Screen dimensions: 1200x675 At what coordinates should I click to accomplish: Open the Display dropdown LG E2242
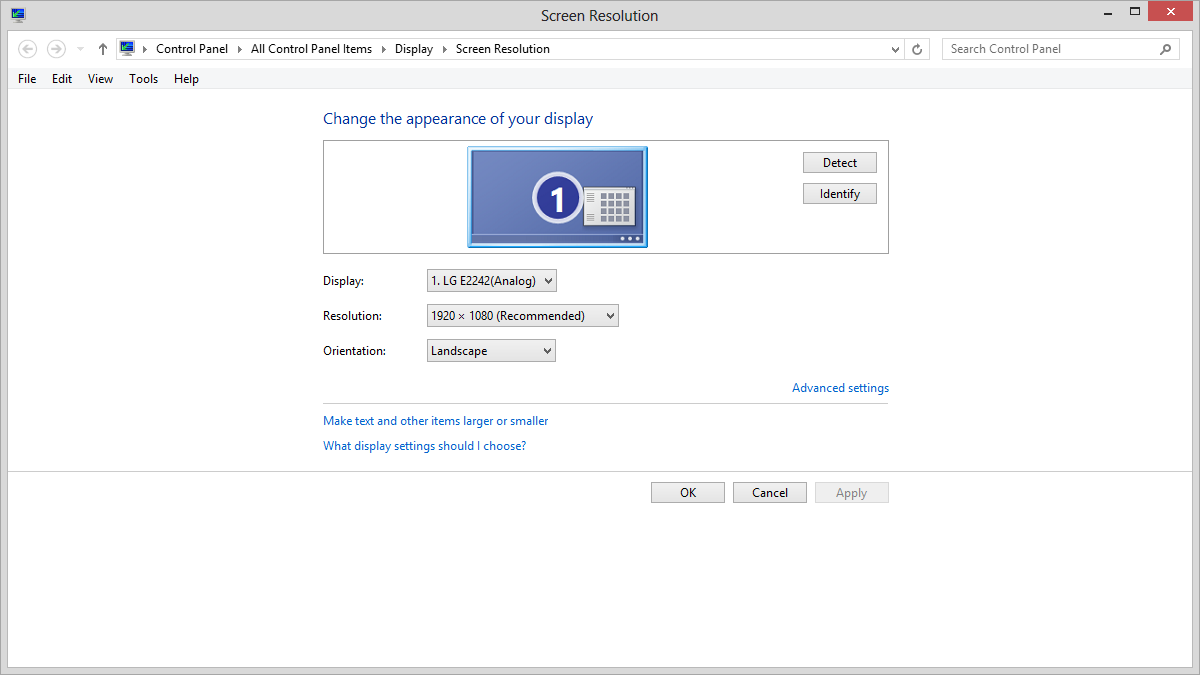coord(491,281)
